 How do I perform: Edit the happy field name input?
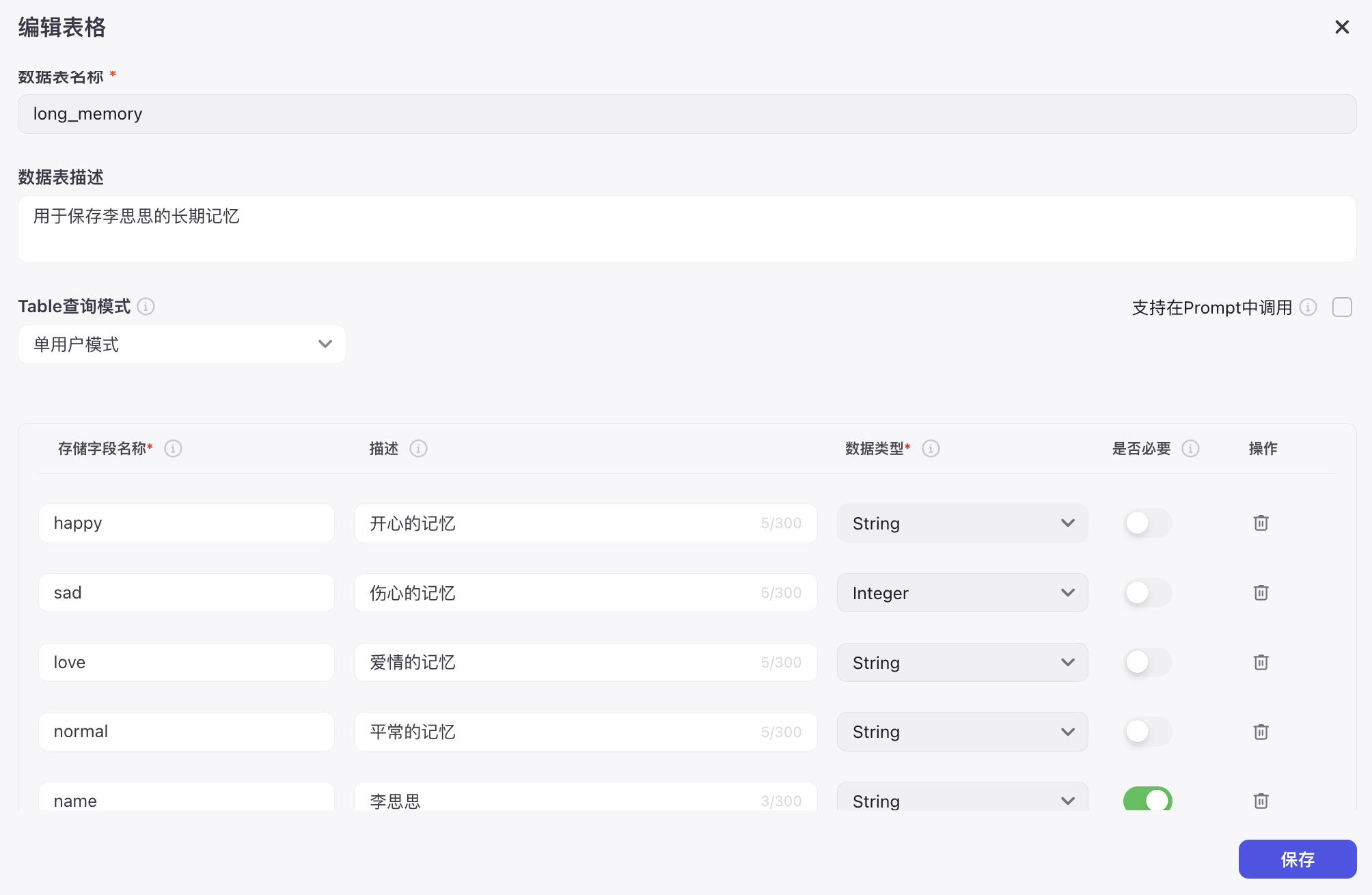tap(187, 523)
